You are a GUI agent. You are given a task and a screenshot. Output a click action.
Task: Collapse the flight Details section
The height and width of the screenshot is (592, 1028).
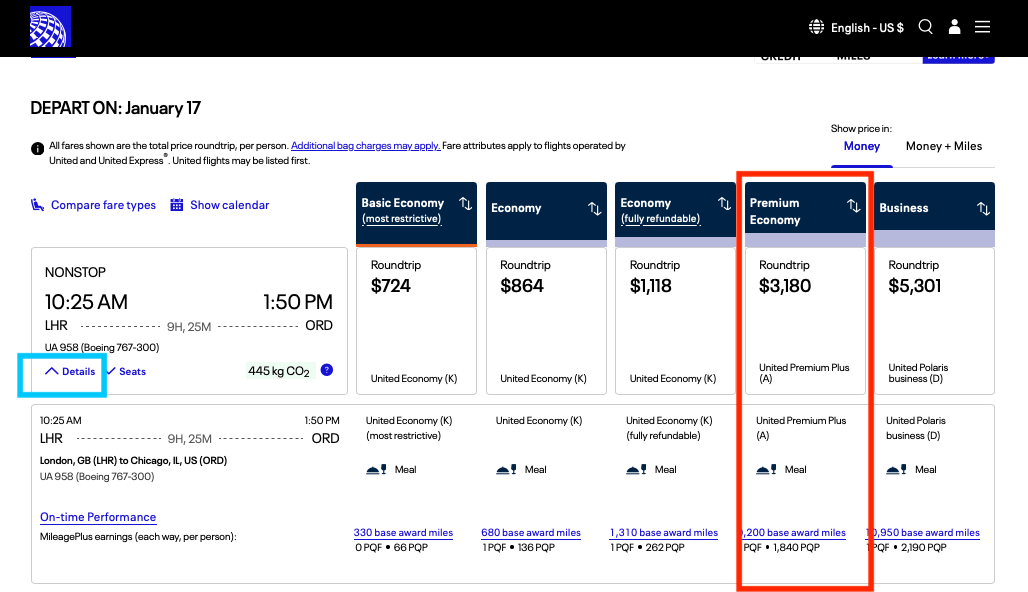point(70,371)
